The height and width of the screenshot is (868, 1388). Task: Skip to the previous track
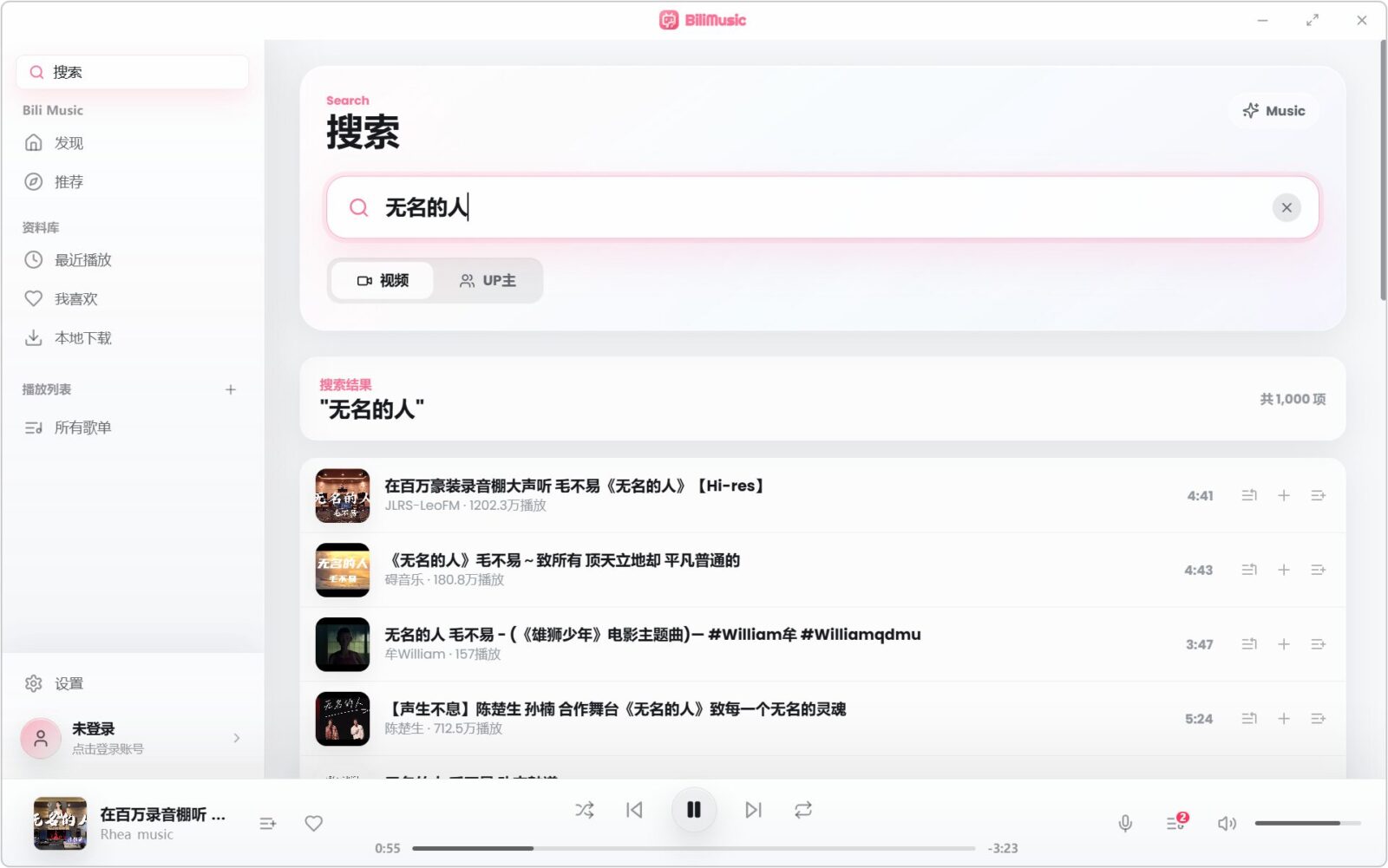tap(634, 811)
